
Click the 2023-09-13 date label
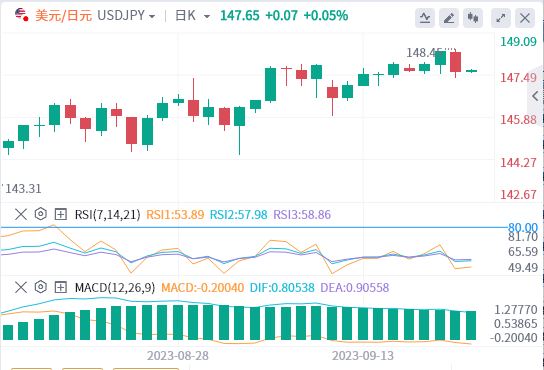(363, 356)
